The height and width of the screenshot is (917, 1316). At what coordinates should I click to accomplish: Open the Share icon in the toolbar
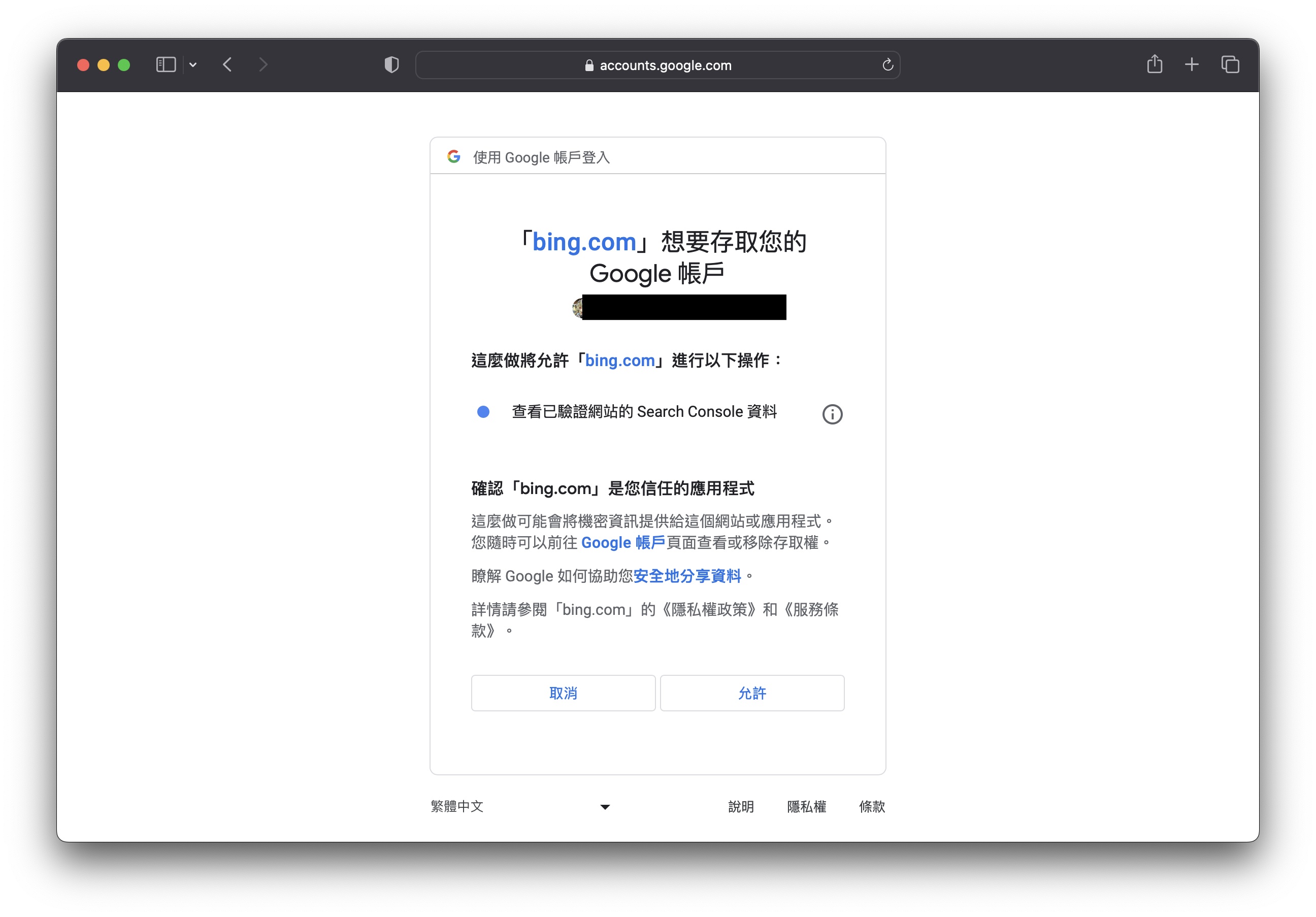pos(1155,64)
